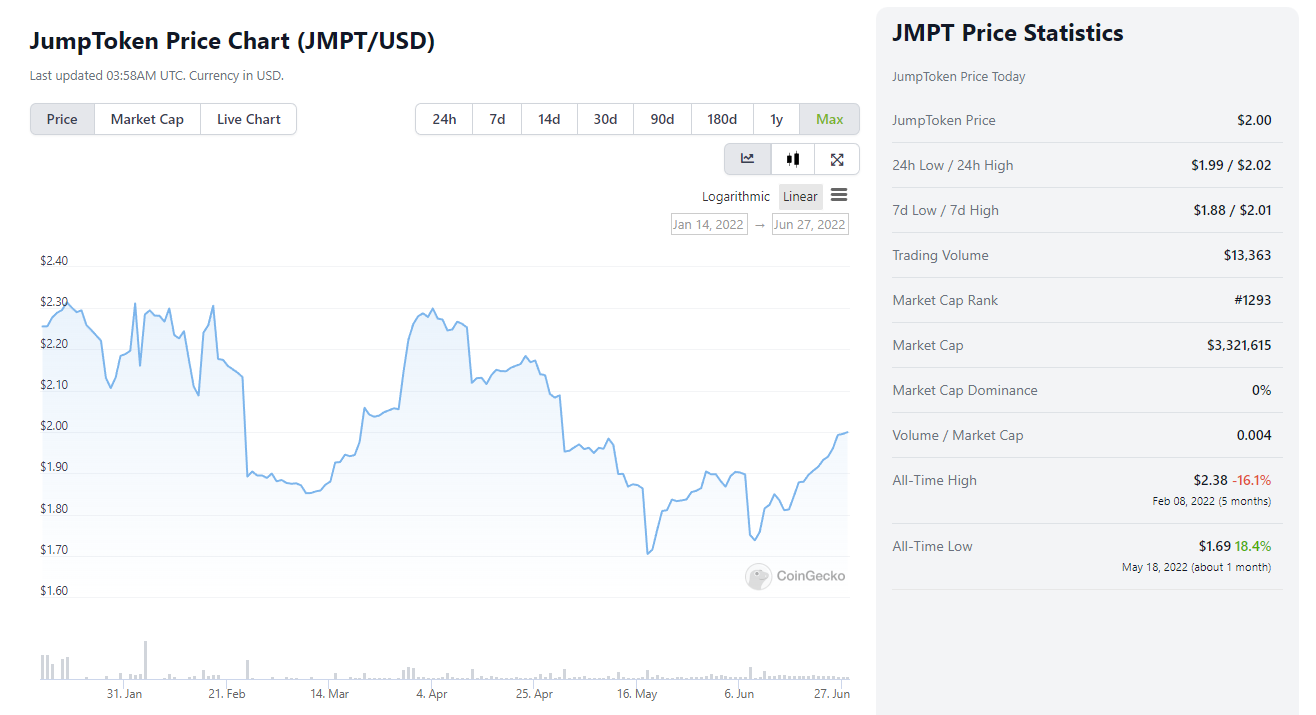Open chart hamburger menu icon
The width and height of the screenshot is (1316, 715).
pos(839,195)
